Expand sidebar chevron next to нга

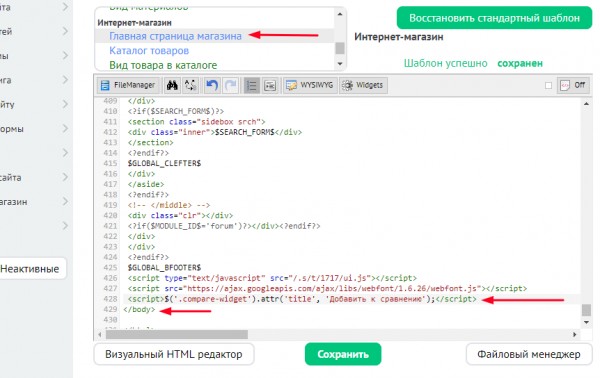click(65, 80)
